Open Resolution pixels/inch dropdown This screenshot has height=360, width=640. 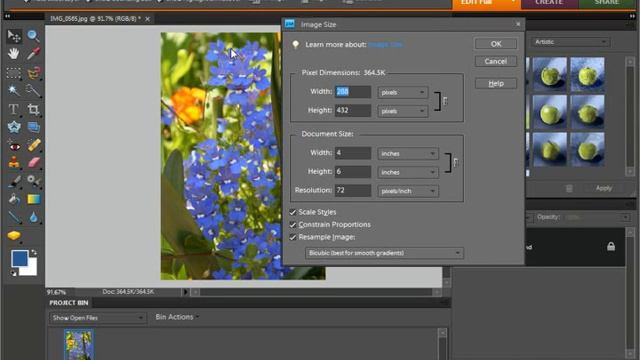click(408, 191)
